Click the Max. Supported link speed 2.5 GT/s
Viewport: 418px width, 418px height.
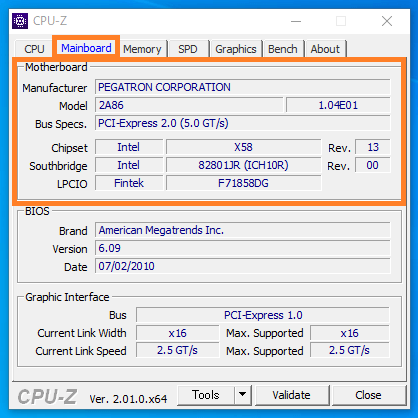tap(350, 351)
